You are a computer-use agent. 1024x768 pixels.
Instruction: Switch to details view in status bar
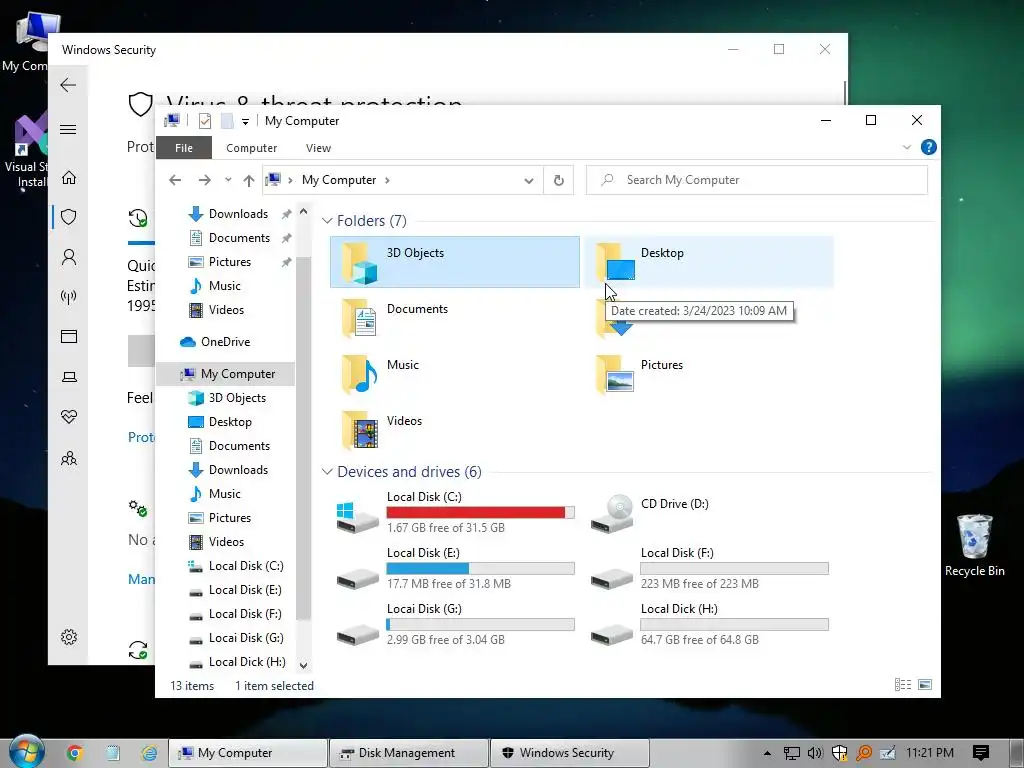tap(903, 684)
